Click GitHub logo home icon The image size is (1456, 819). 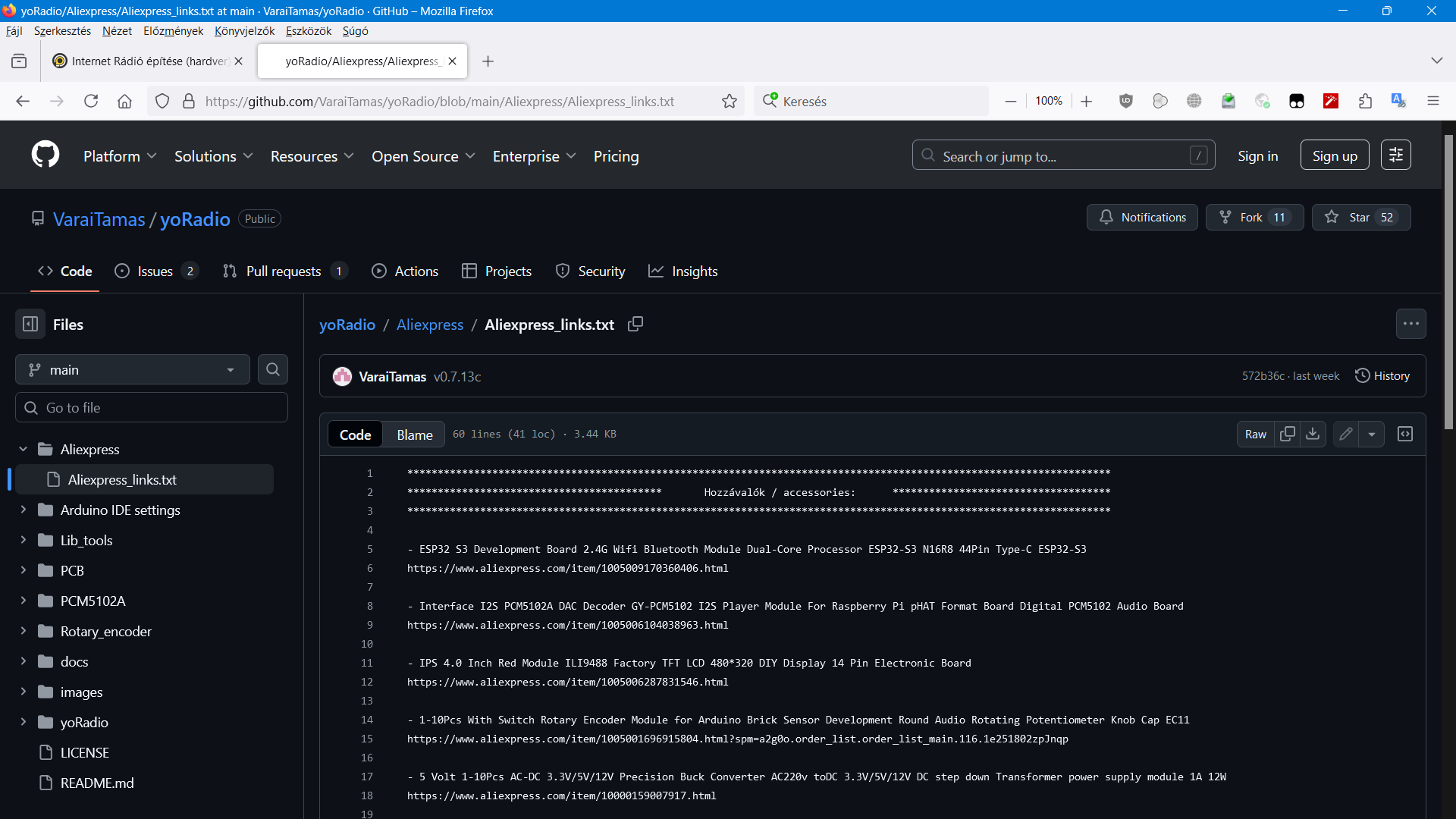pos(45,155)
